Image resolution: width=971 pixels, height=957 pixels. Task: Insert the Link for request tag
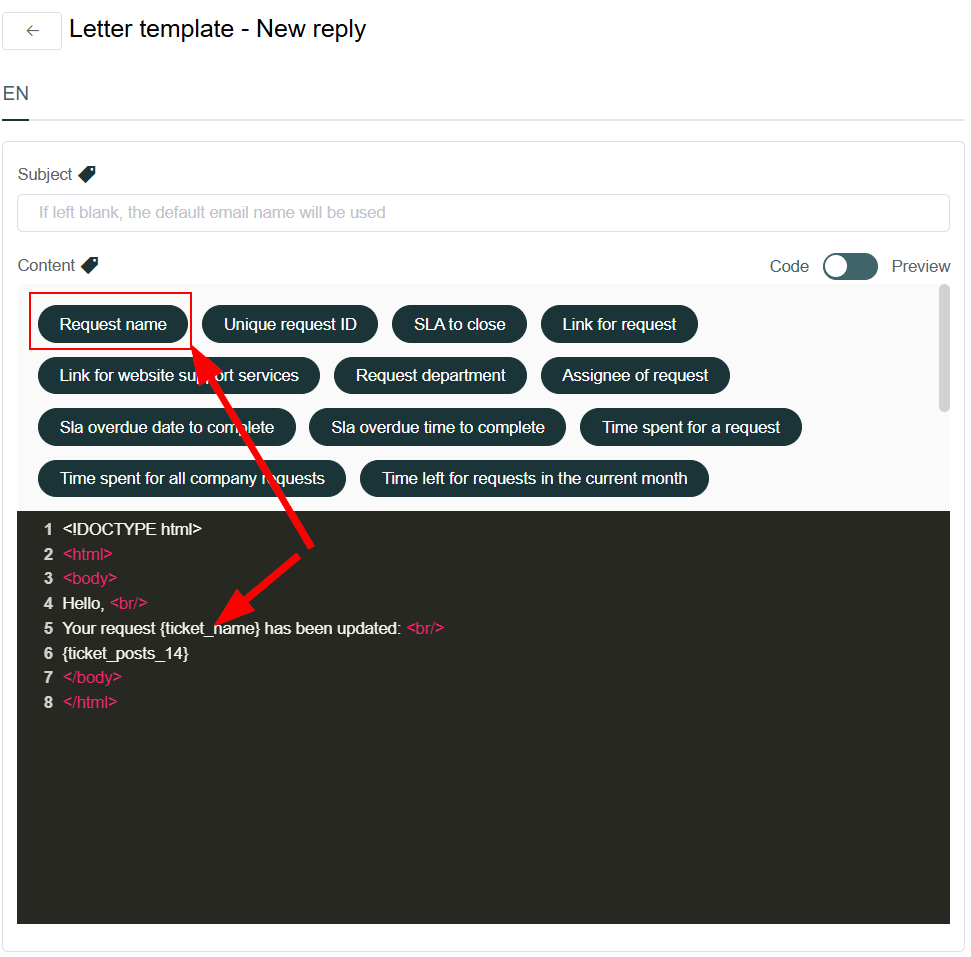tap(619, 324)
